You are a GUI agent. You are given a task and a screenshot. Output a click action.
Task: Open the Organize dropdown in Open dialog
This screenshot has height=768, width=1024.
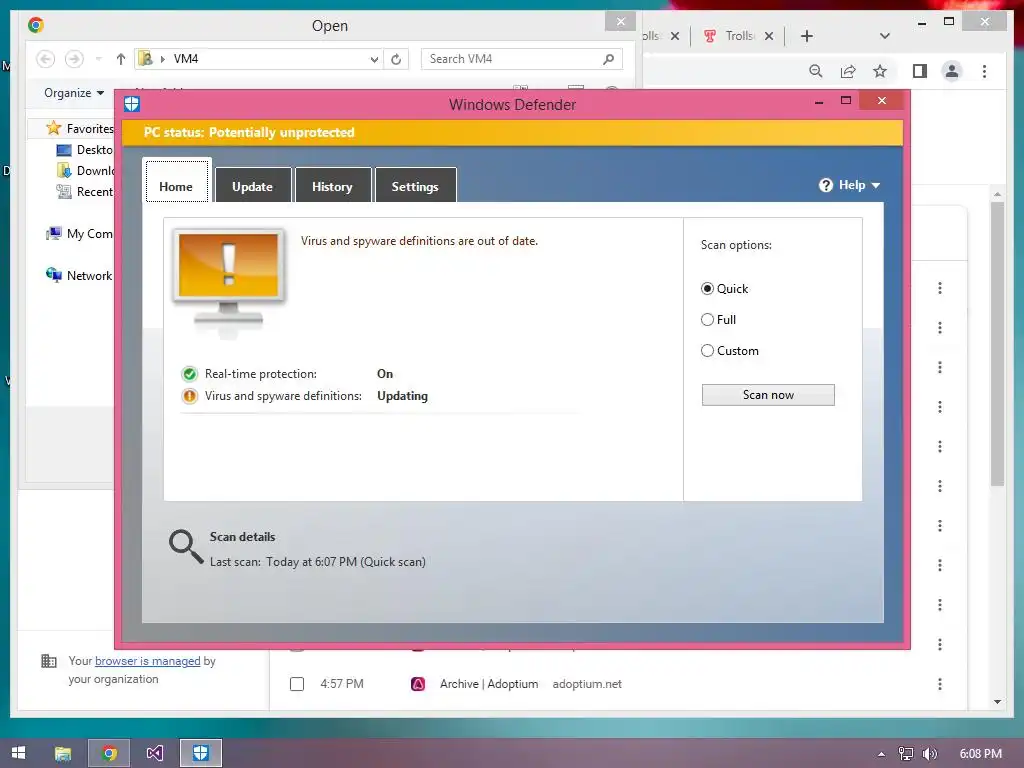[74, 93]
